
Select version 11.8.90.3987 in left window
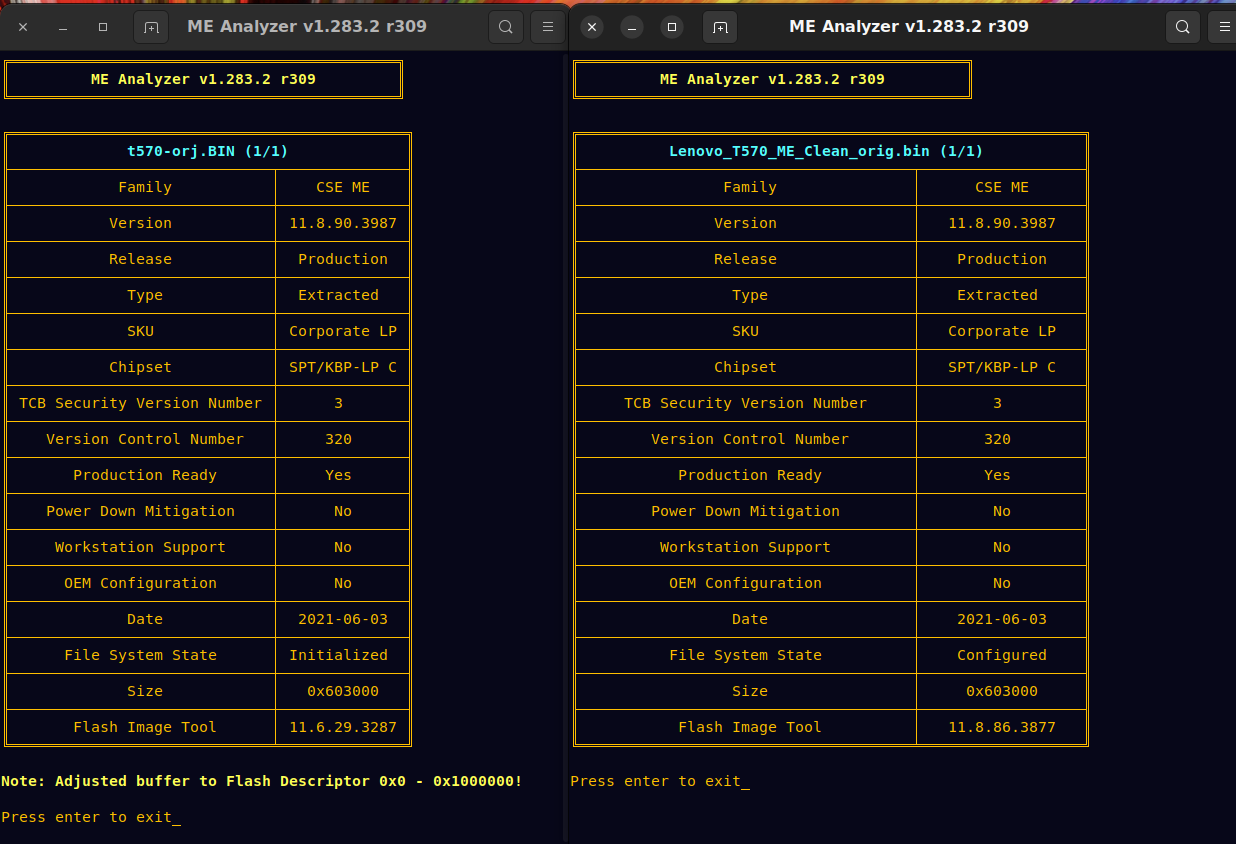343,223
